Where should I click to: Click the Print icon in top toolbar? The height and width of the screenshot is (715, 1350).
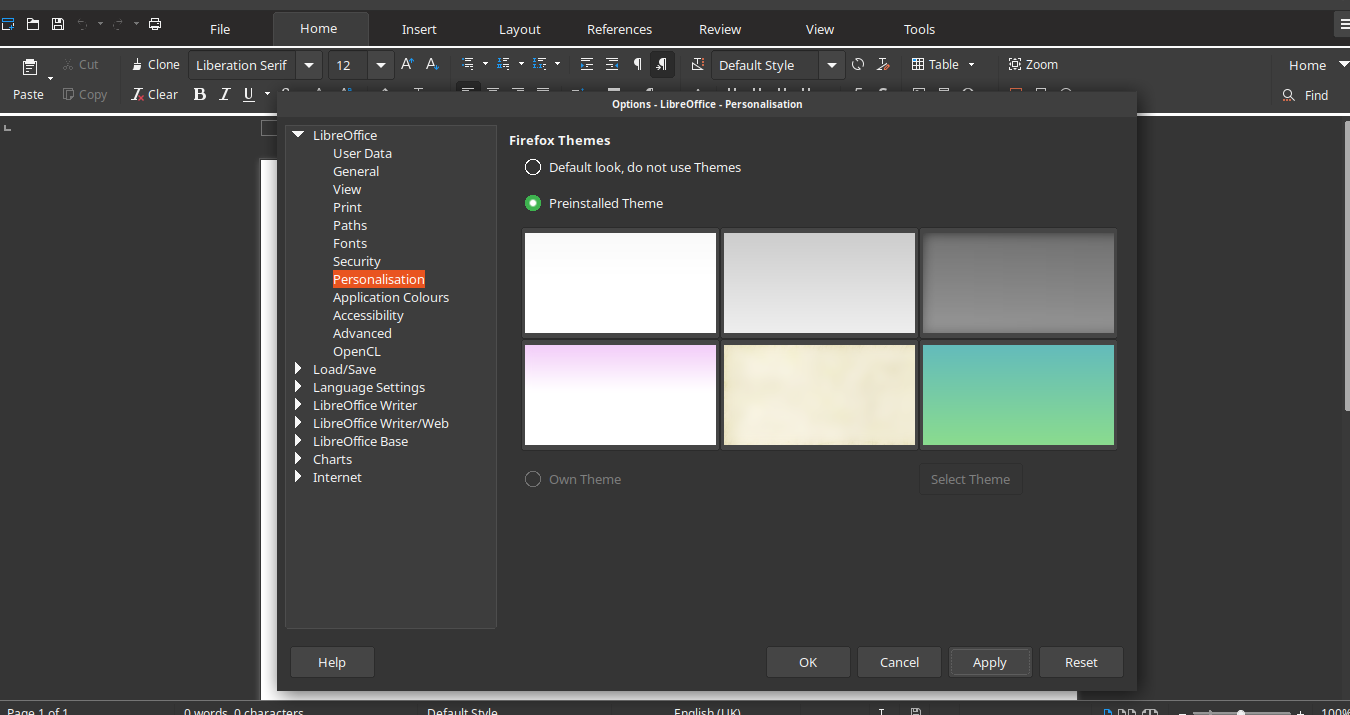(155, 24)
